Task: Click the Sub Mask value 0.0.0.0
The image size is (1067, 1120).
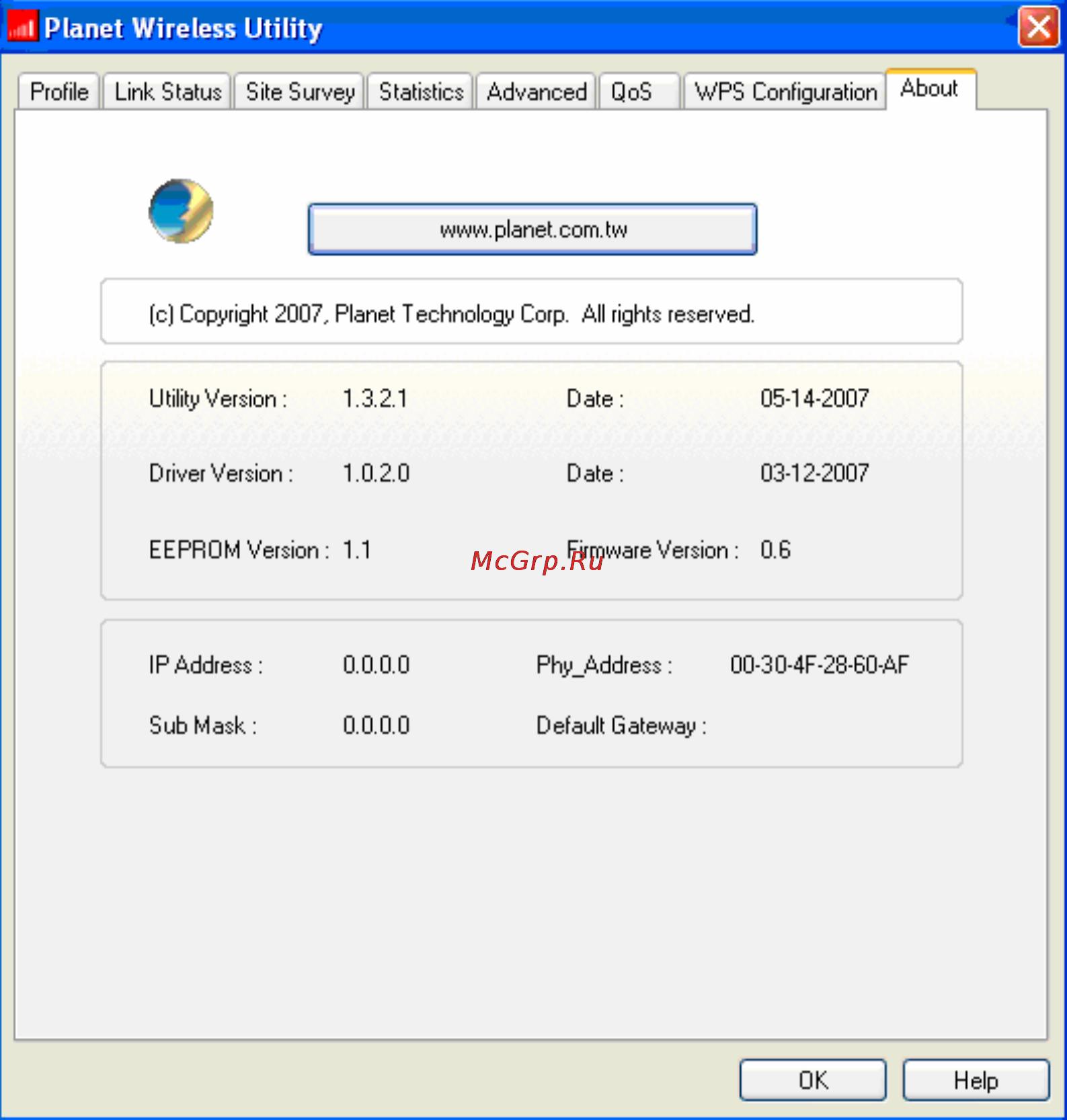Action: pyautogui.click(x=376, y=725)
